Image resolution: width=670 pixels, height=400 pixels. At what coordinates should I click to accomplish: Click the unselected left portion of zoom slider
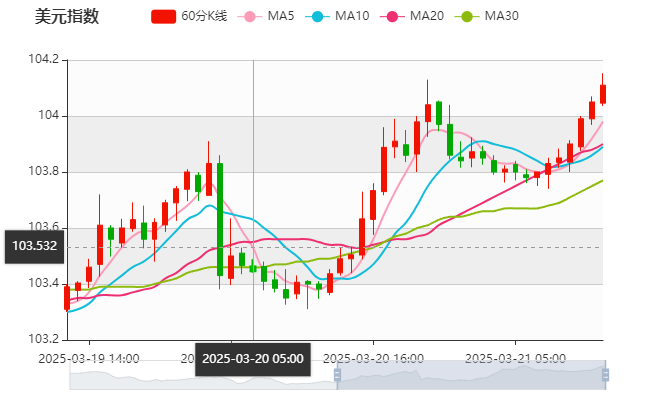click(x=200, y=374)
